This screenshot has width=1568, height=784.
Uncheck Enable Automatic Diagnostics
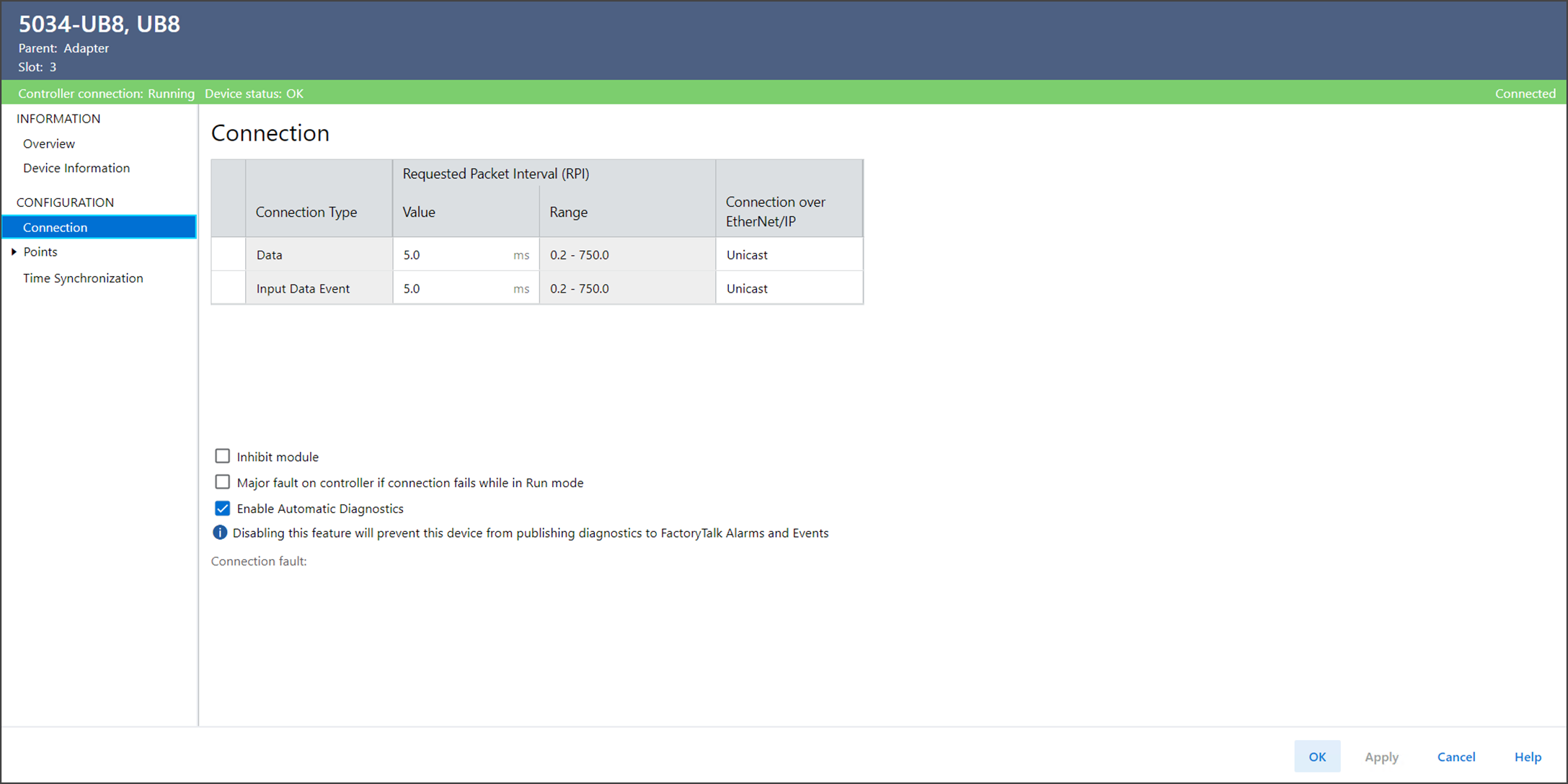point(223,509)
